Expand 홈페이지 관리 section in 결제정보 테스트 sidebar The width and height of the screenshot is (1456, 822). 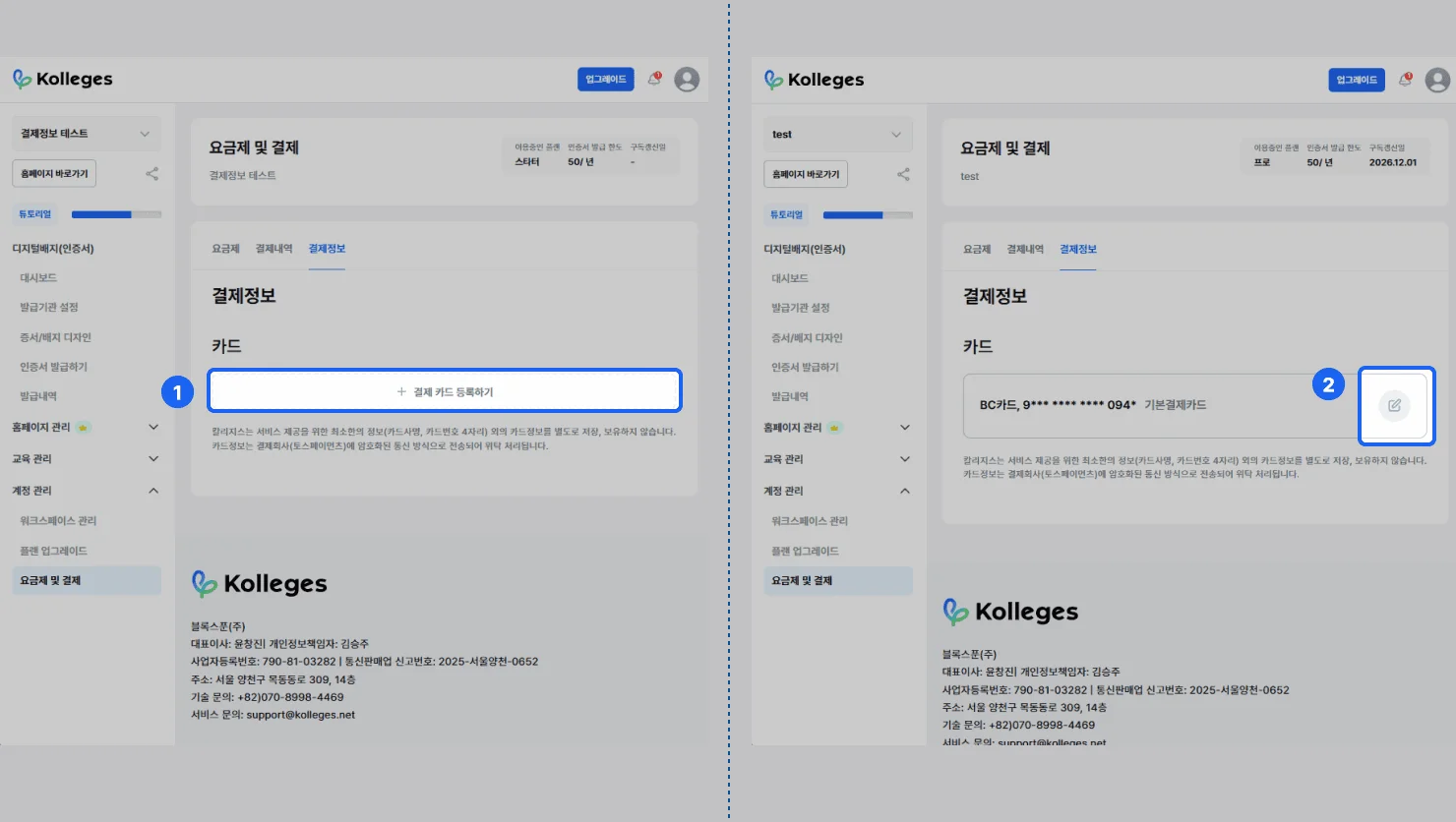click(152, 427)
